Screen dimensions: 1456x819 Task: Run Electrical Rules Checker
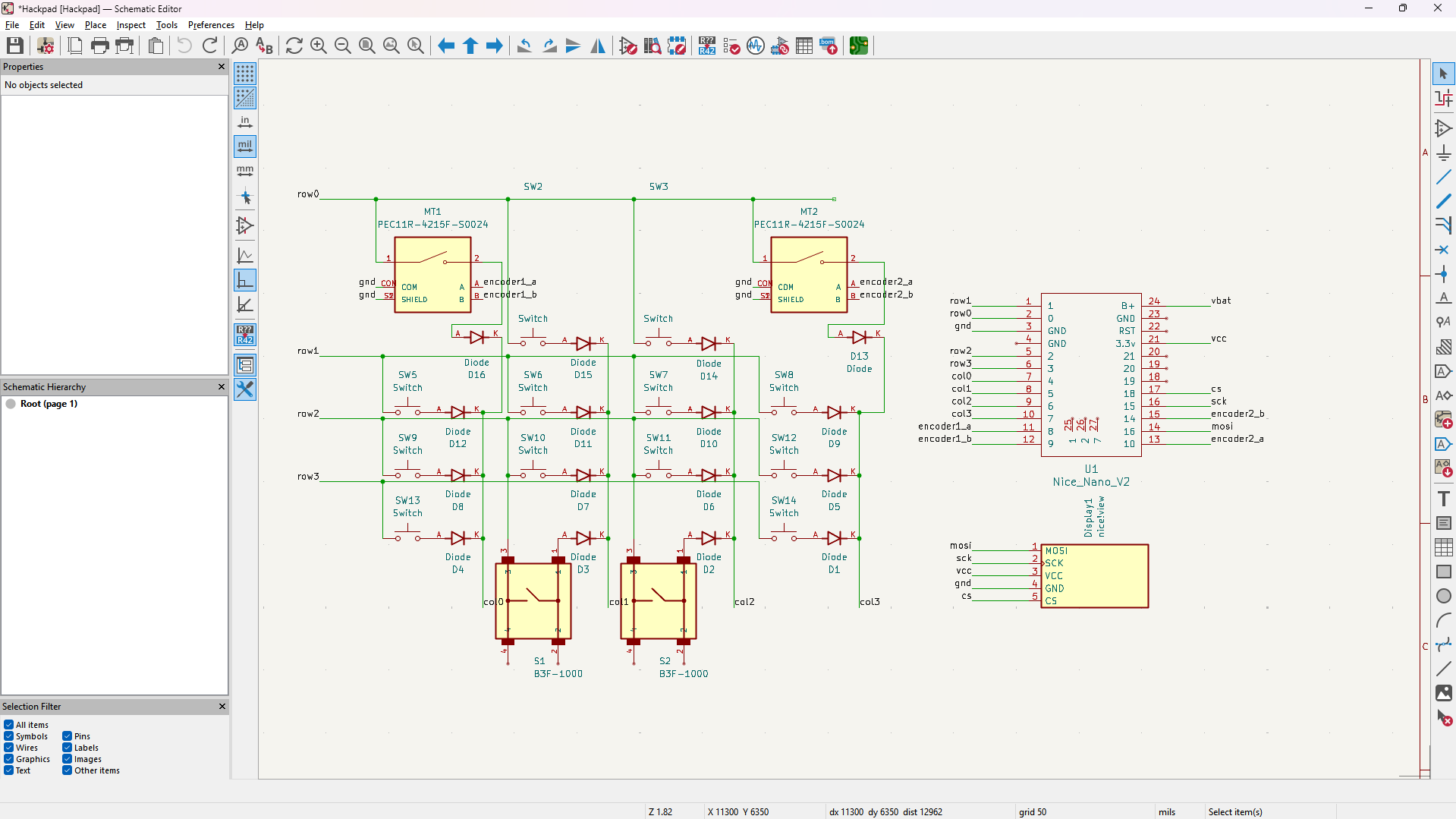731,46
